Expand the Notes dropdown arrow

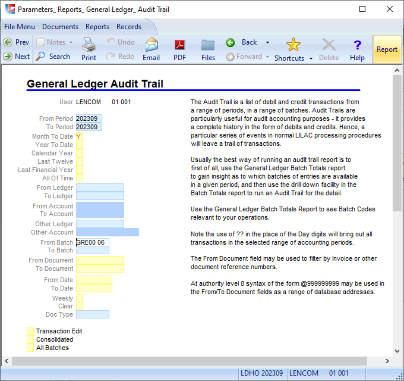coord(71,42)
